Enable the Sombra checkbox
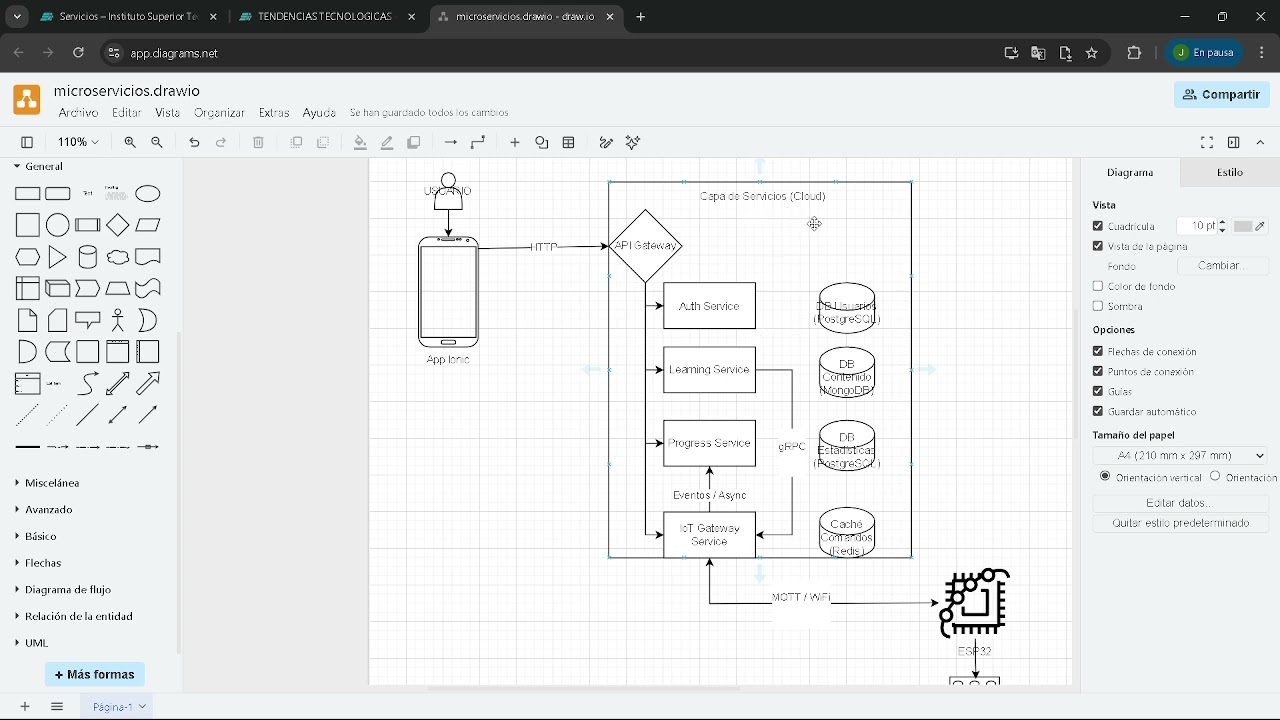1280x720 pixels. (x=1098, y=307)
